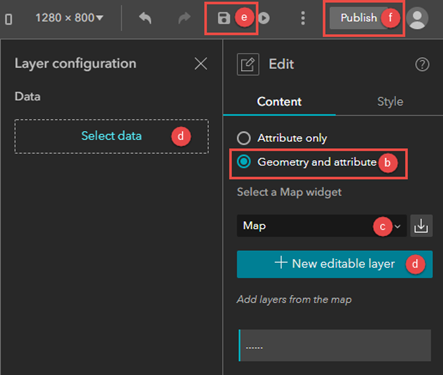Click the Select data button
The image size is (443, 375).
pos(112,136)
